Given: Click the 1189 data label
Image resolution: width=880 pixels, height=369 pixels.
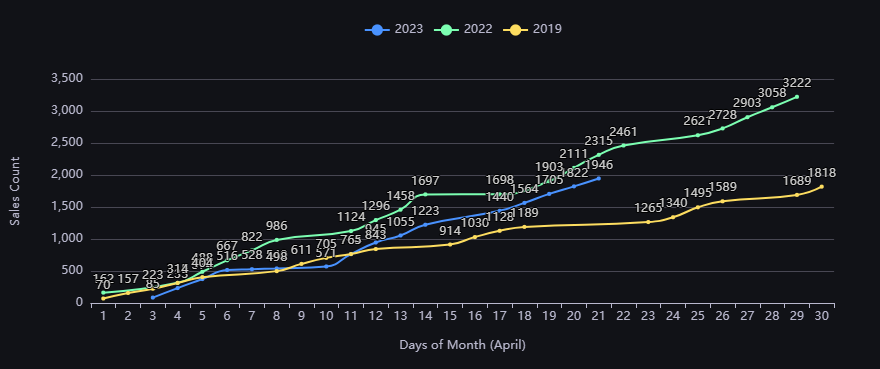Looking at the screenshot, I should 524,213.
